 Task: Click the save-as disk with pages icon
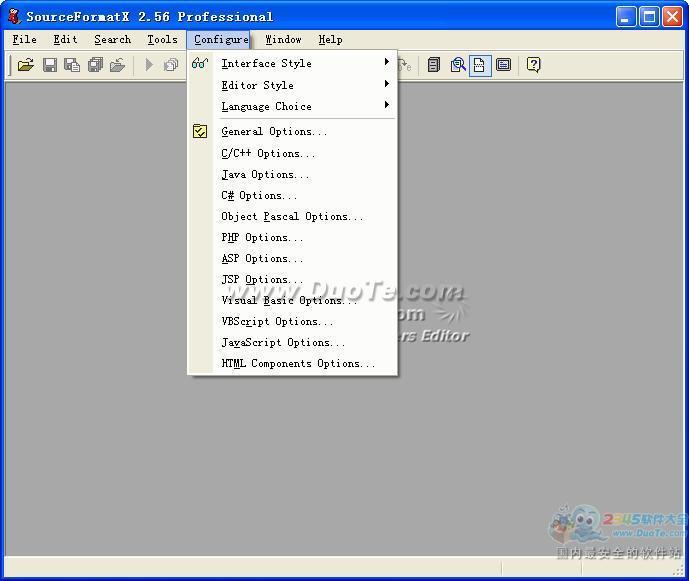(72, 65)
